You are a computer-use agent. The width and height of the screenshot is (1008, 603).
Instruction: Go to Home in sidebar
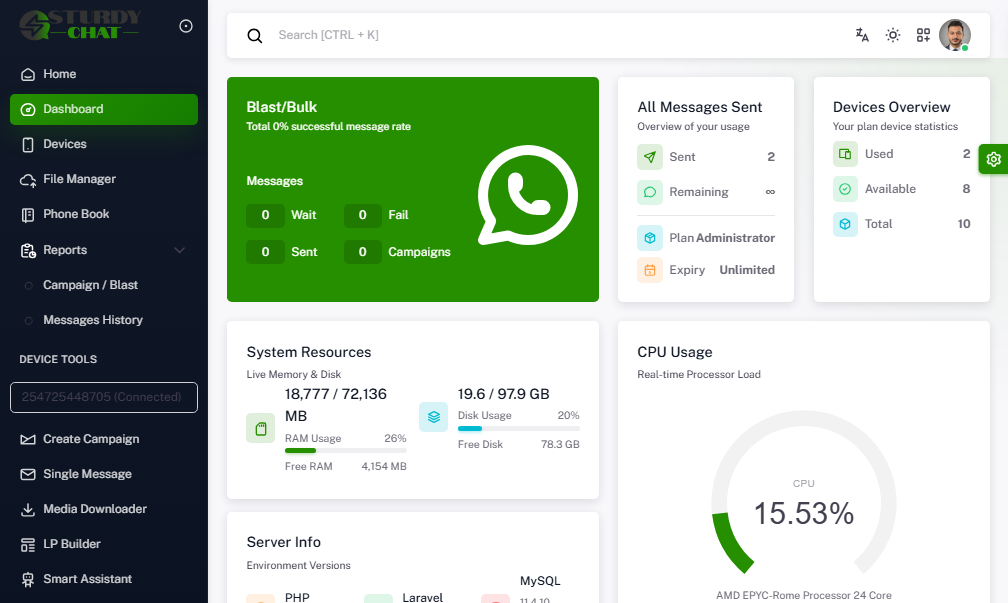coord(59,74)
